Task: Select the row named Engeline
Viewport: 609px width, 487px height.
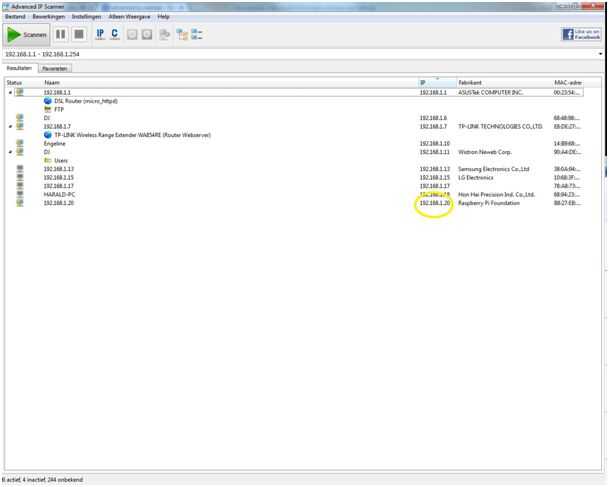Action: [54, 144]
